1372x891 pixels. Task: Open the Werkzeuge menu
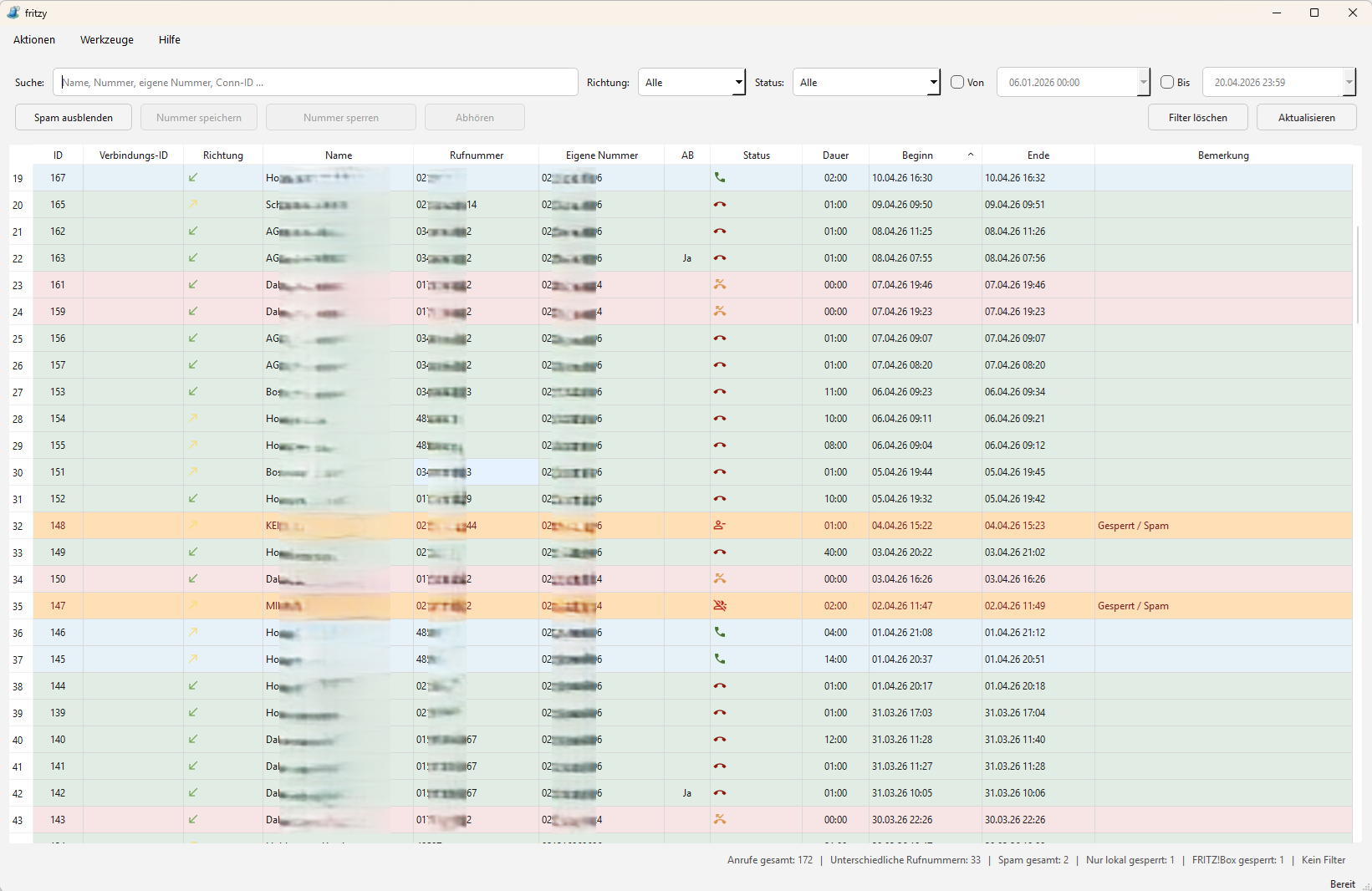(x=107, y=39)
